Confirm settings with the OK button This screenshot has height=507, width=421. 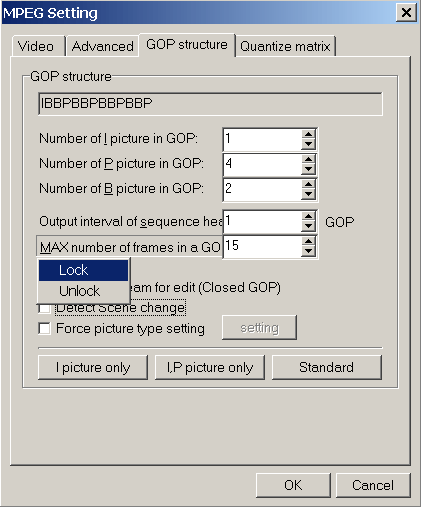coord(293,485)
